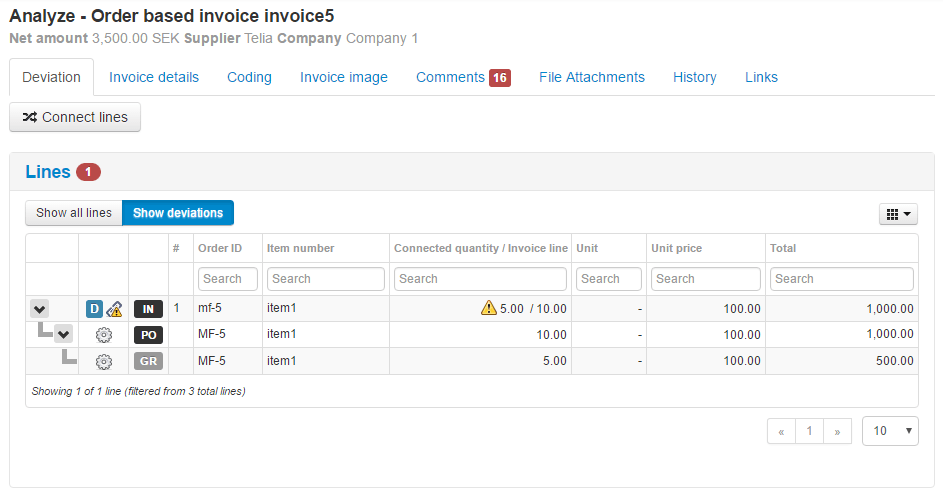Collapse the invoice line mf-5 row
Viewport: 943px width, 493px height.
[40, 309]
